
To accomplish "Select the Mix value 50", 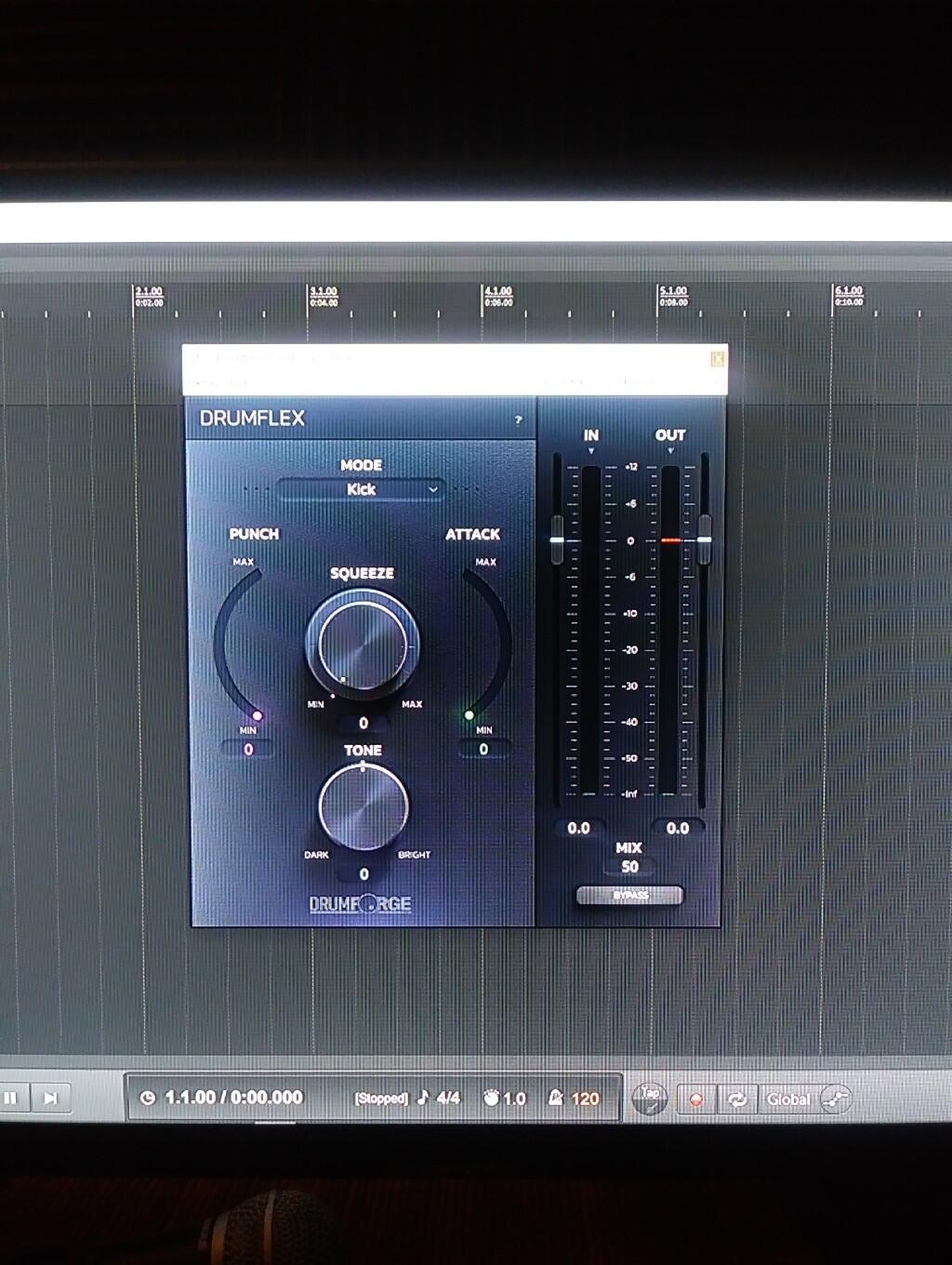I will 629,867.
